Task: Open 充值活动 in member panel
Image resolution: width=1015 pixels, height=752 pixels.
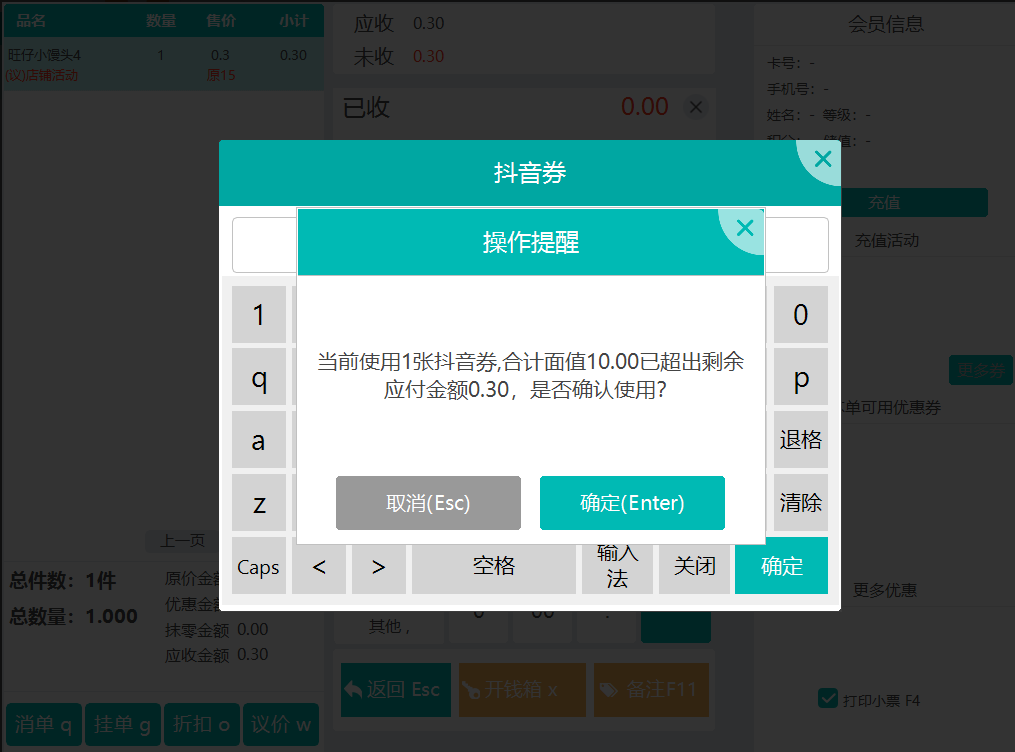Action: coord(887,241)
